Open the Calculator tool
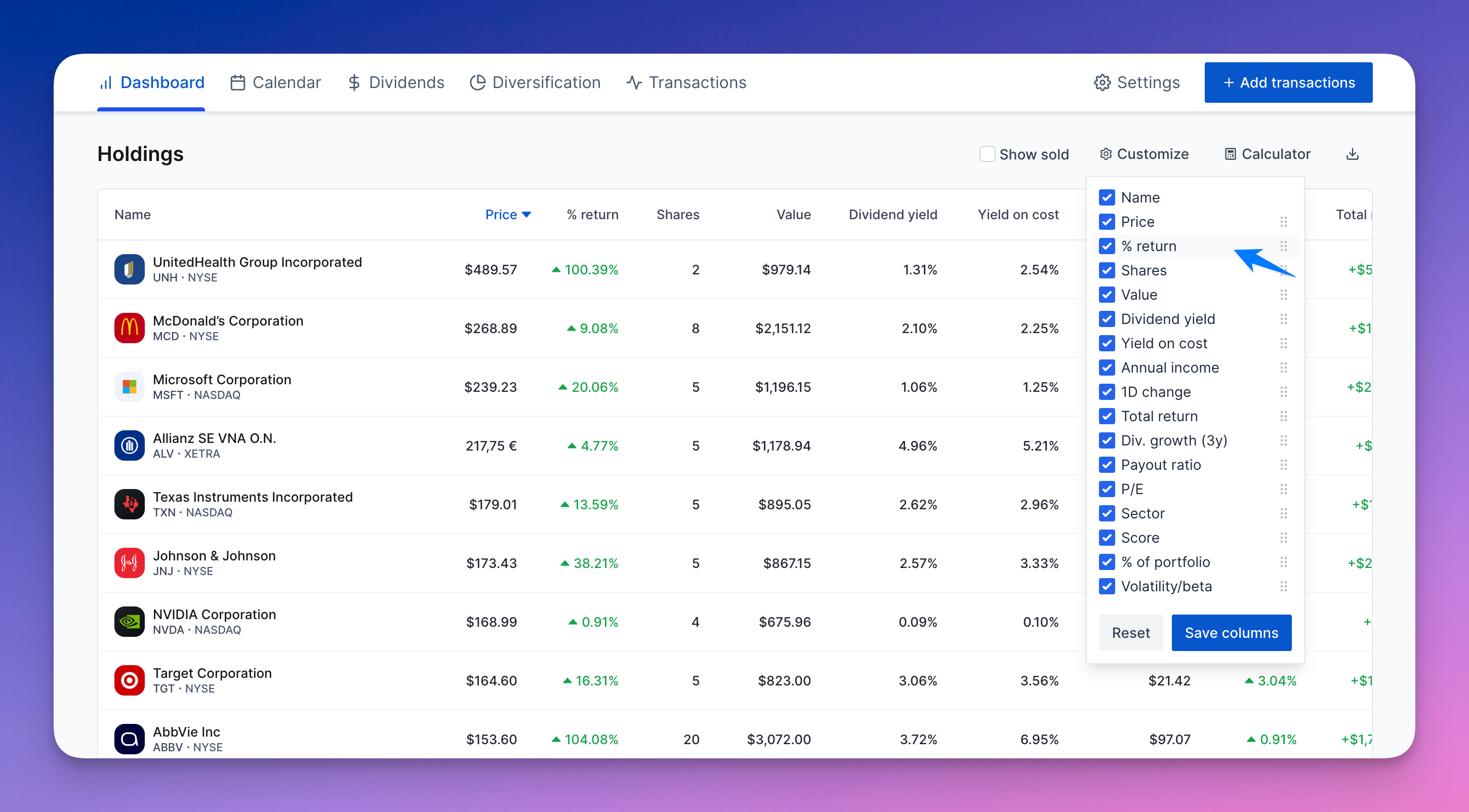1469x812 pixels. click(x=1268, y=154)
